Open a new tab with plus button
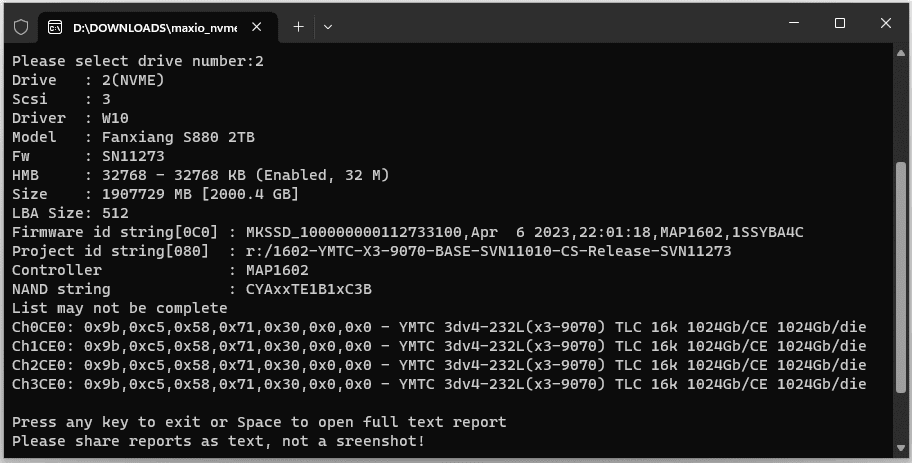This screenshot has width=912, height=463. (x=298, y=27)
